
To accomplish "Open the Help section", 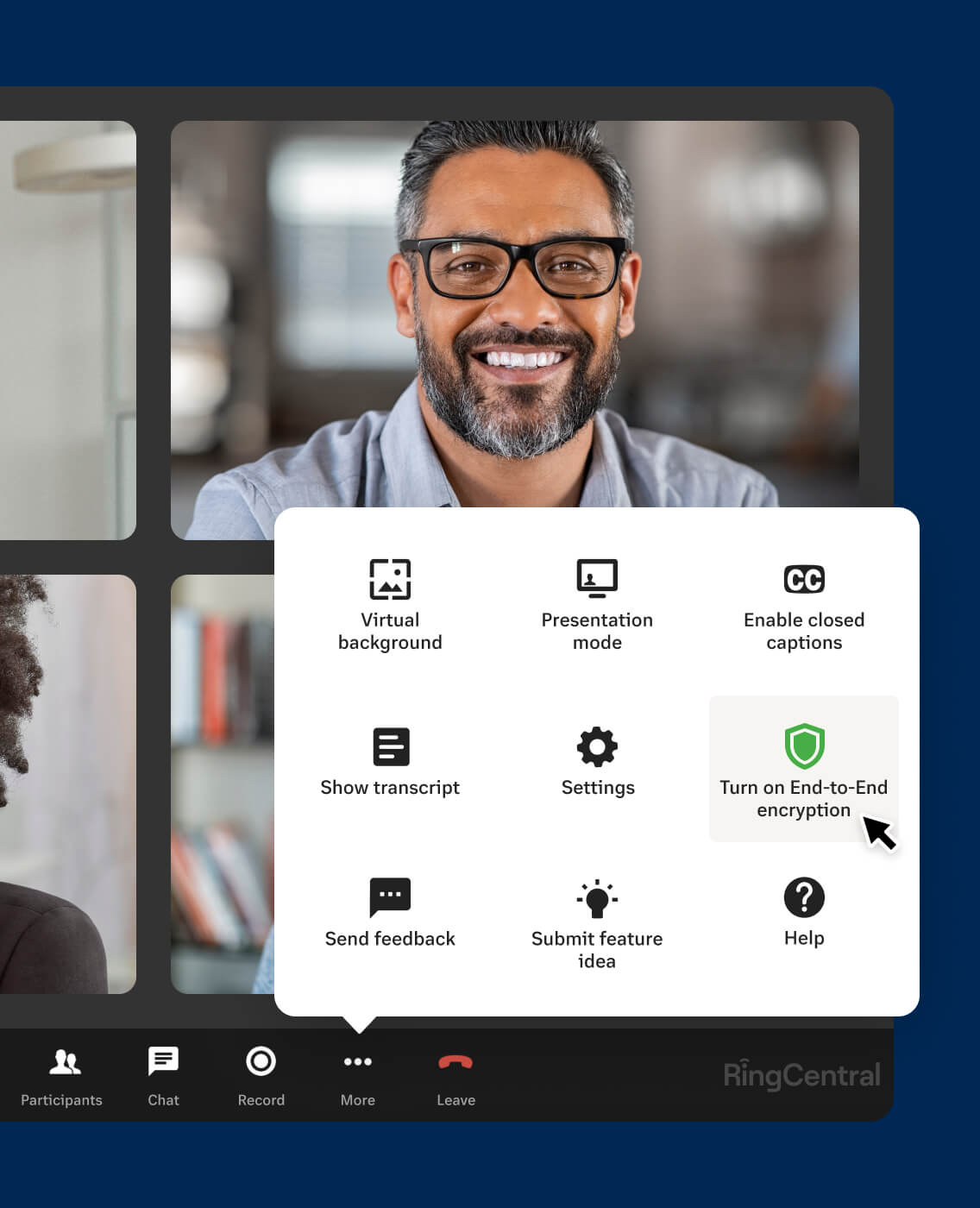I will pyautogui.click(x=803, y=915).
